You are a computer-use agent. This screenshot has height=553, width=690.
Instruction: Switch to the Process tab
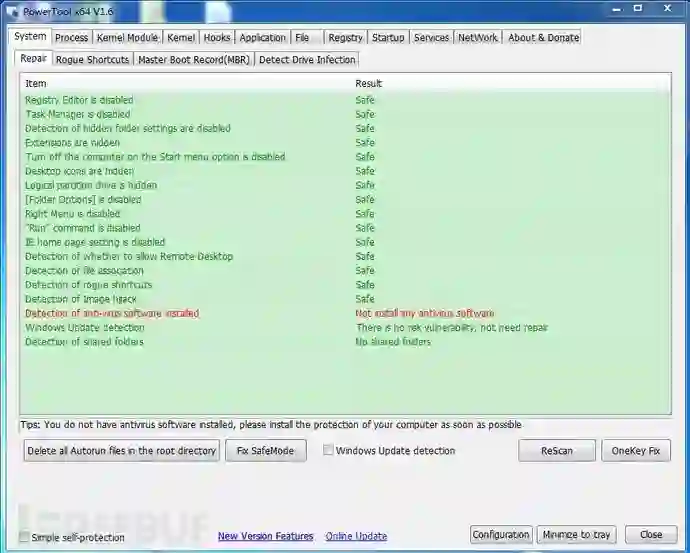pos(72,38)
